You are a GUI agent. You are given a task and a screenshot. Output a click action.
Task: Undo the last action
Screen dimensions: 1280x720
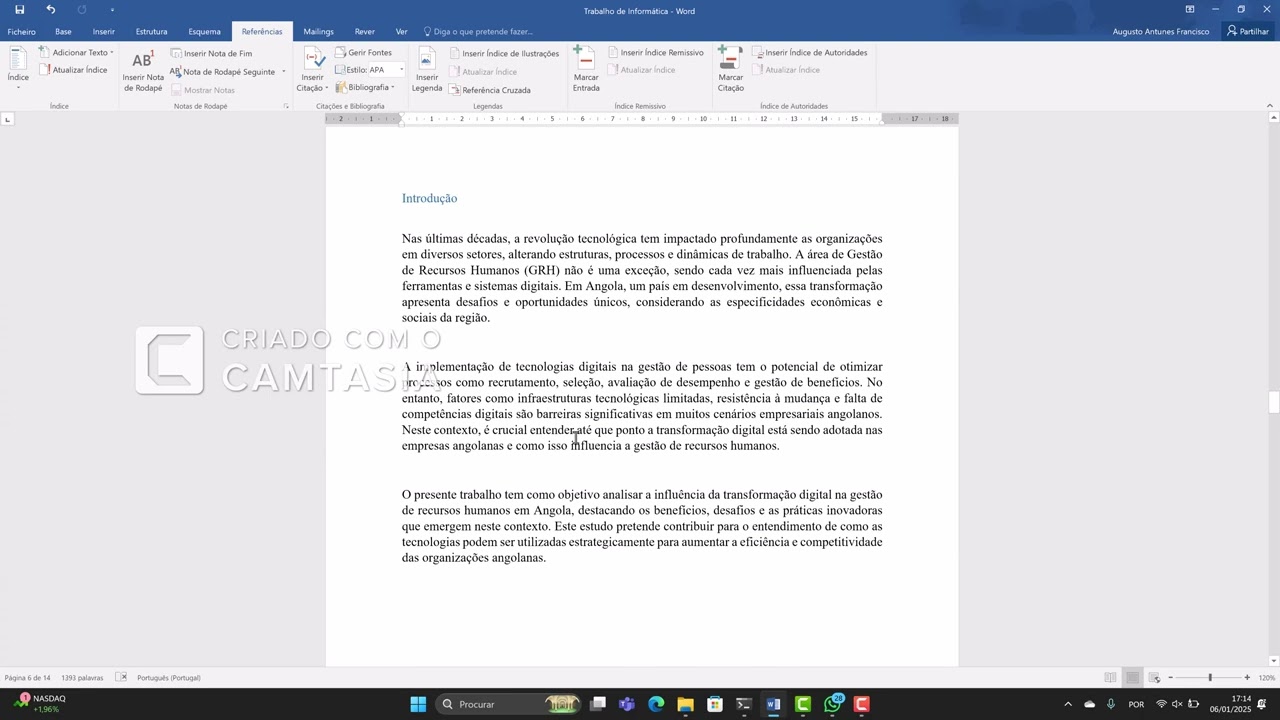pos(50,10)
